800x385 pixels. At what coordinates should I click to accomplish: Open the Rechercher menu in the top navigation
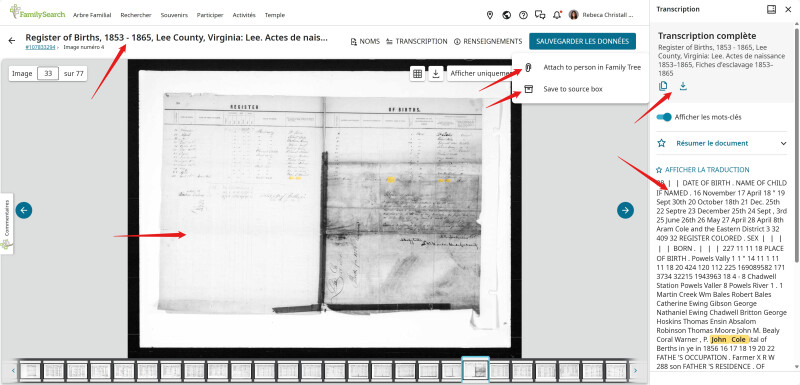(x=136, y=15)
